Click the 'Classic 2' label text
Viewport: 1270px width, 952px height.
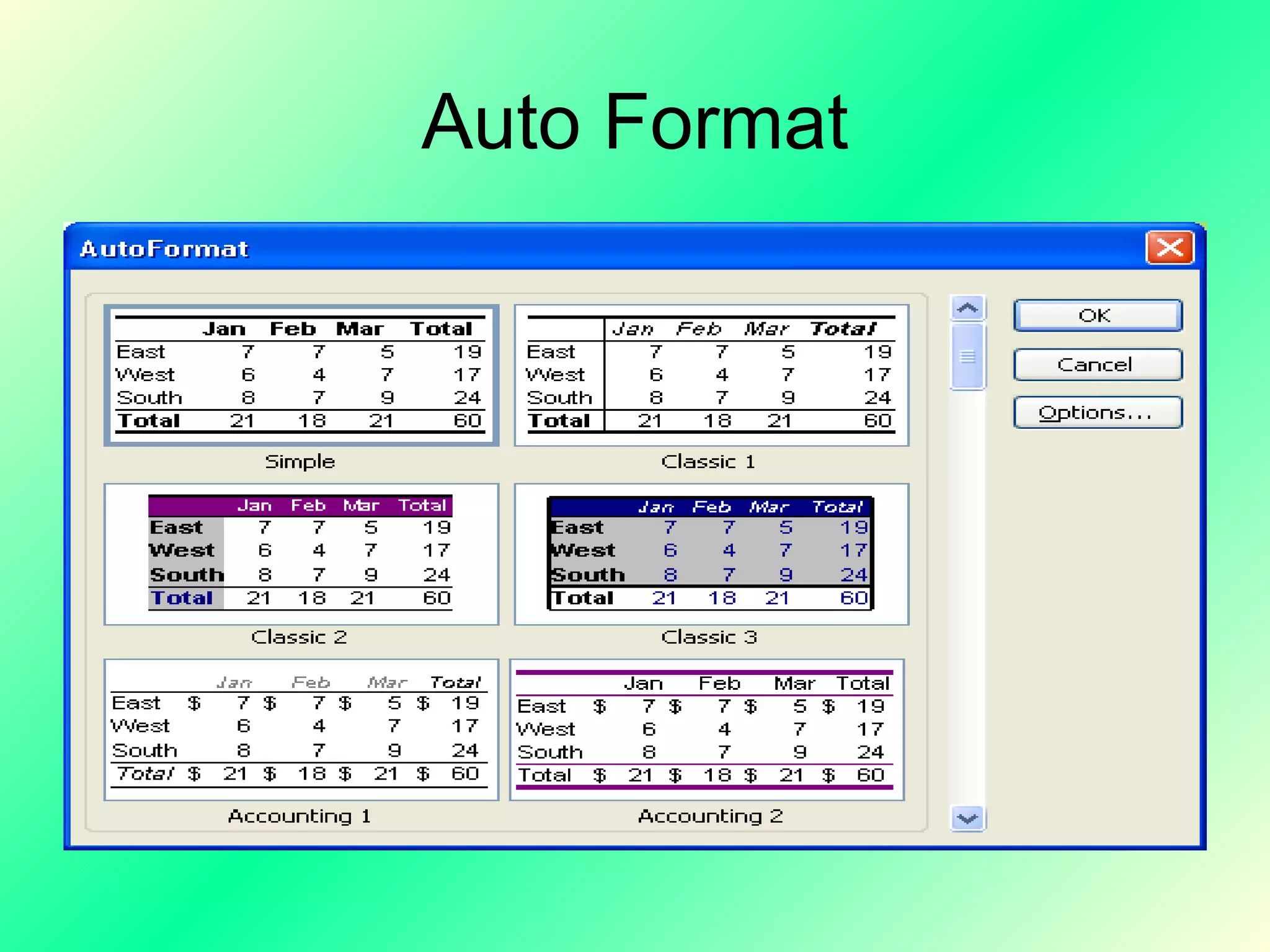(299, 637)
